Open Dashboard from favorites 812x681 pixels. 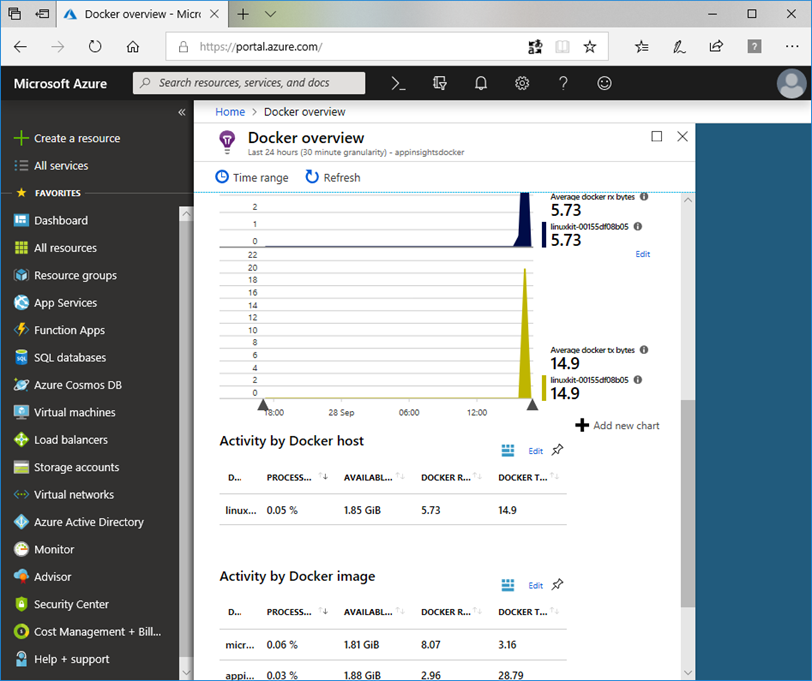click(x=51, y=221)
